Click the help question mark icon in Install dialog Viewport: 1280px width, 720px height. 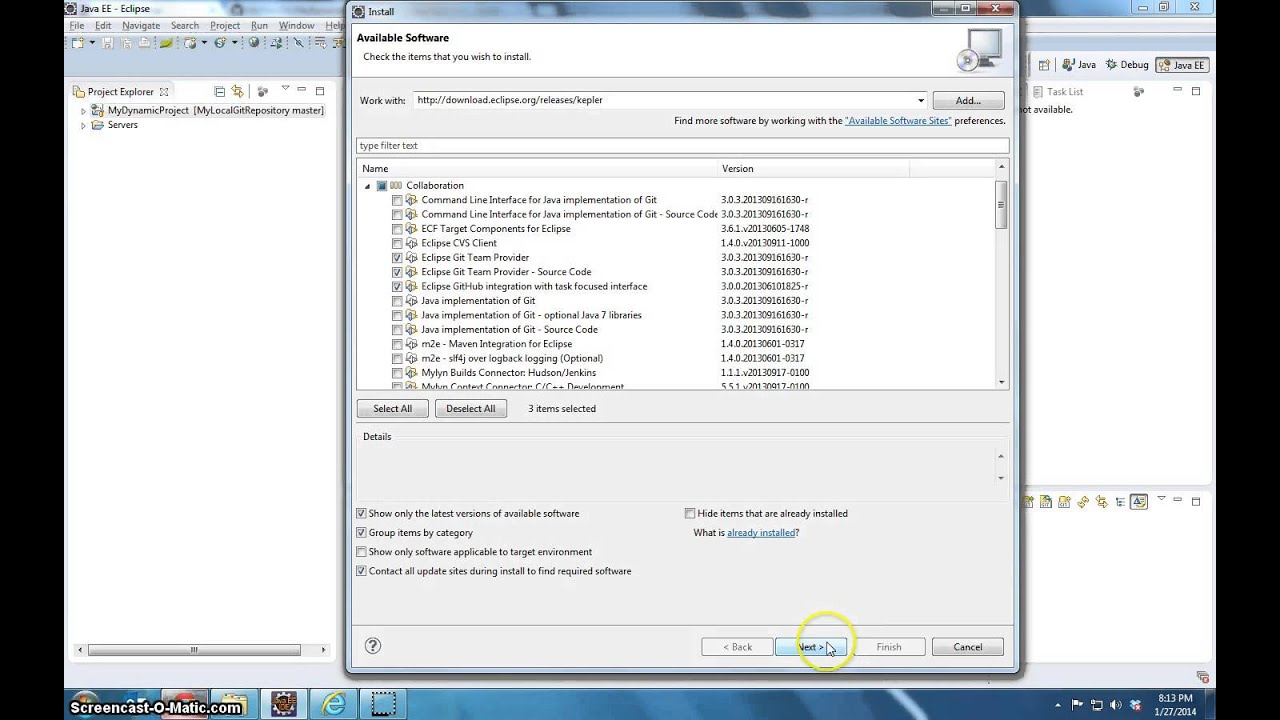(373, 646)
